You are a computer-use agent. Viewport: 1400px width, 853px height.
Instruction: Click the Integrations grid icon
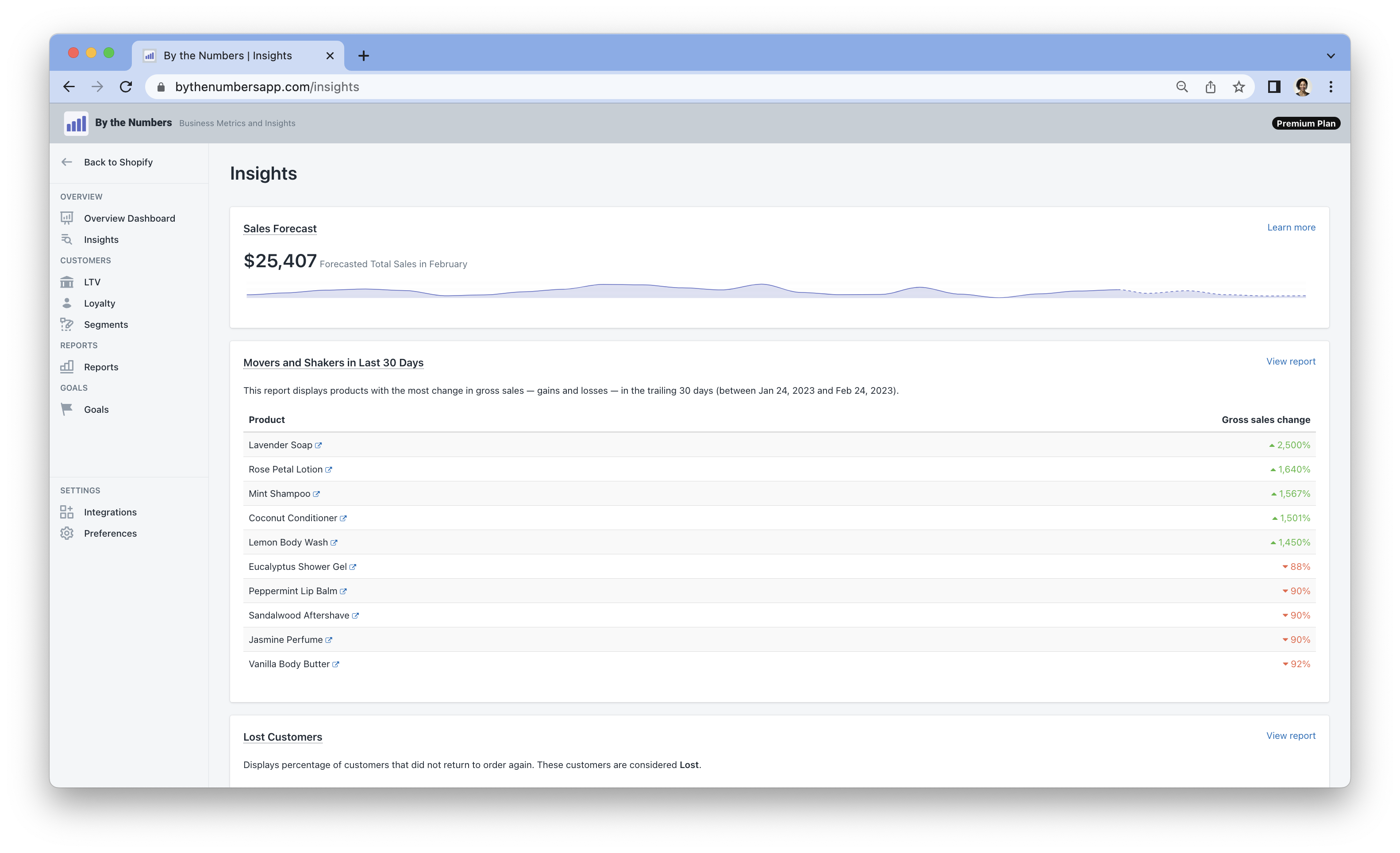(67, 512)
